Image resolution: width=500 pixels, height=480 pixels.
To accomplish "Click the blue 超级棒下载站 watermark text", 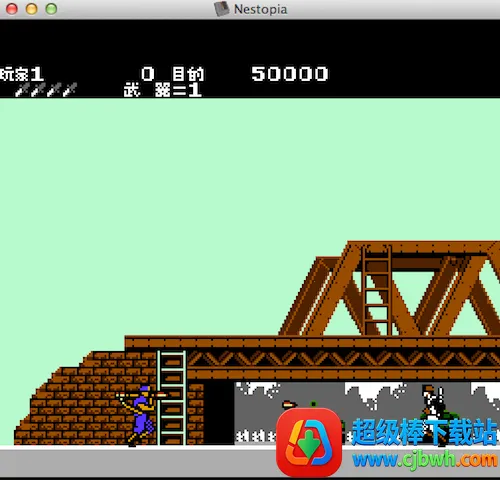I will coord(425,432).
